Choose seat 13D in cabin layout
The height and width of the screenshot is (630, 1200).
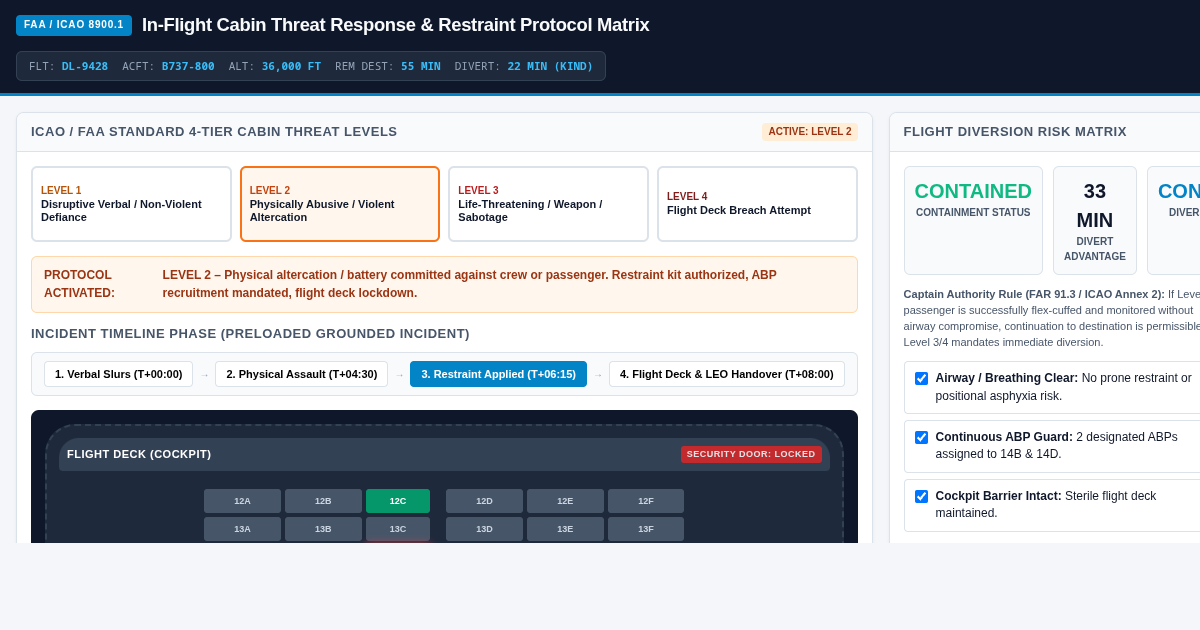pyautogui.click(x=484, y=529)
